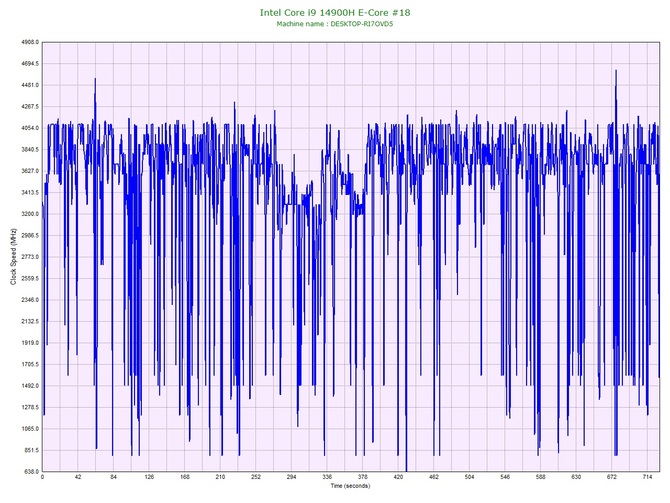The width and height of the screenshot is (670, 503).
Task: Select the 126 tick on the time axis
Action: click(149, 477)
